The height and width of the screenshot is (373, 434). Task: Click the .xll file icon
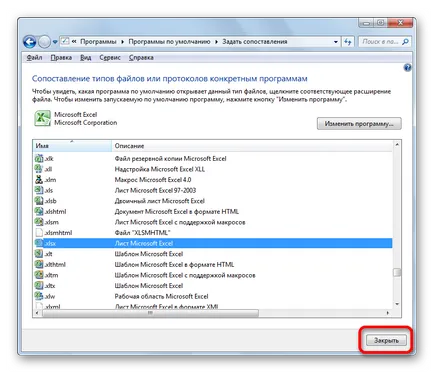coord(39,169)
